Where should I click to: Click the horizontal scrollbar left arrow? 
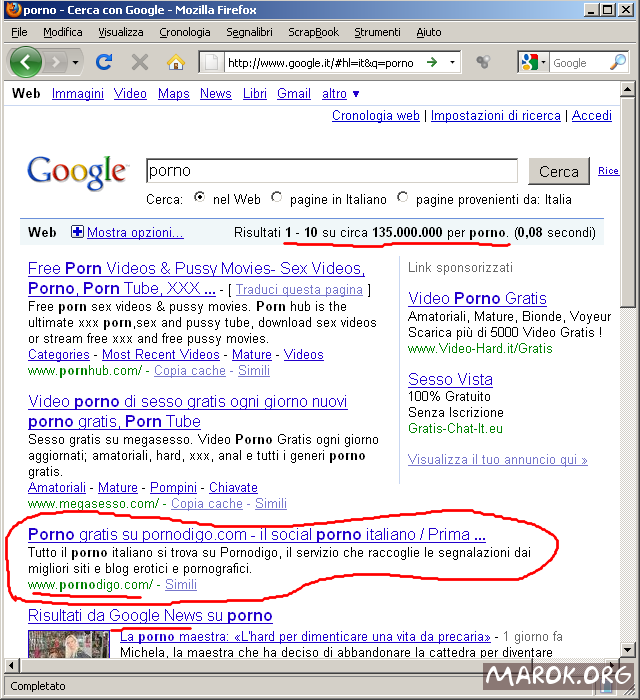(x=11, y=666)
